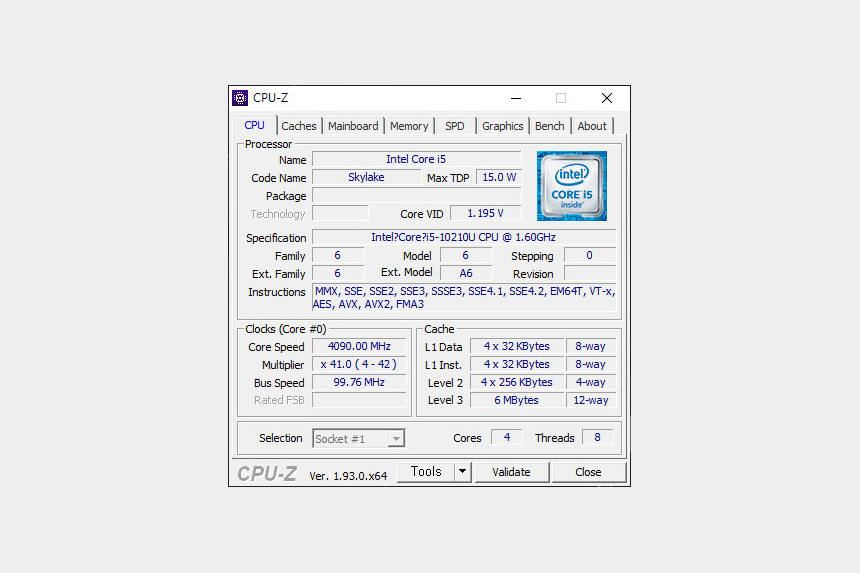Click the Stepping value 0
The height and width of the screenshot is (573, 860).
click(x=590, y=255)
